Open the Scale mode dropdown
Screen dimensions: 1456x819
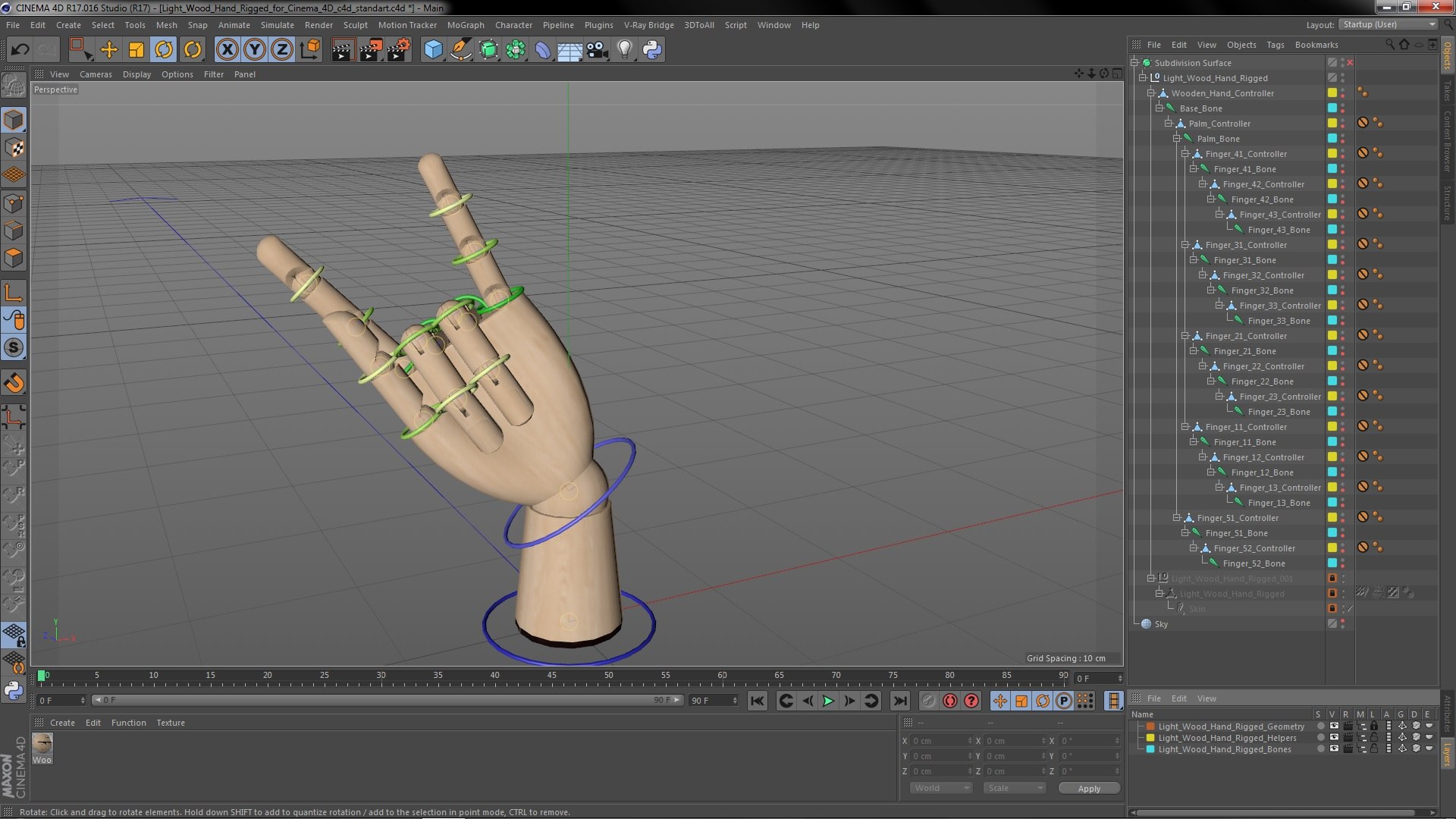pos(1015,788)
